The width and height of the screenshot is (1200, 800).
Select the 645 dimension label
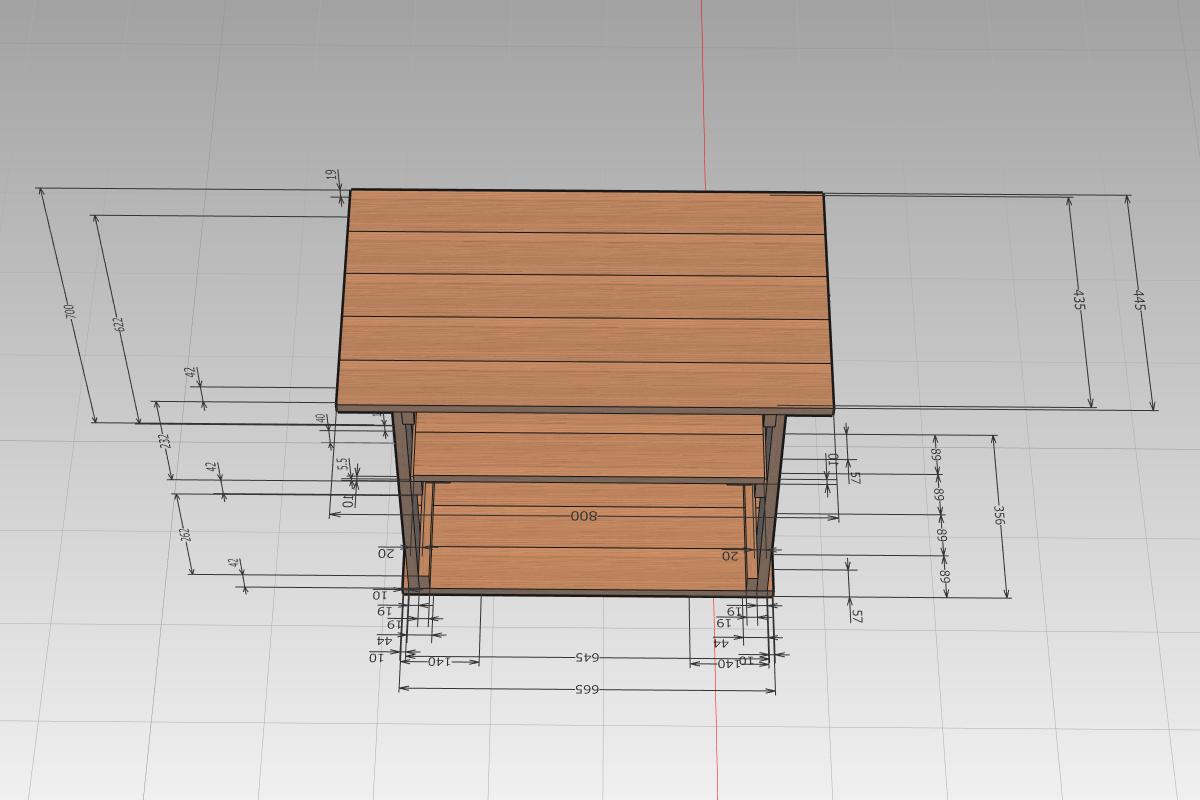point(586,657)
